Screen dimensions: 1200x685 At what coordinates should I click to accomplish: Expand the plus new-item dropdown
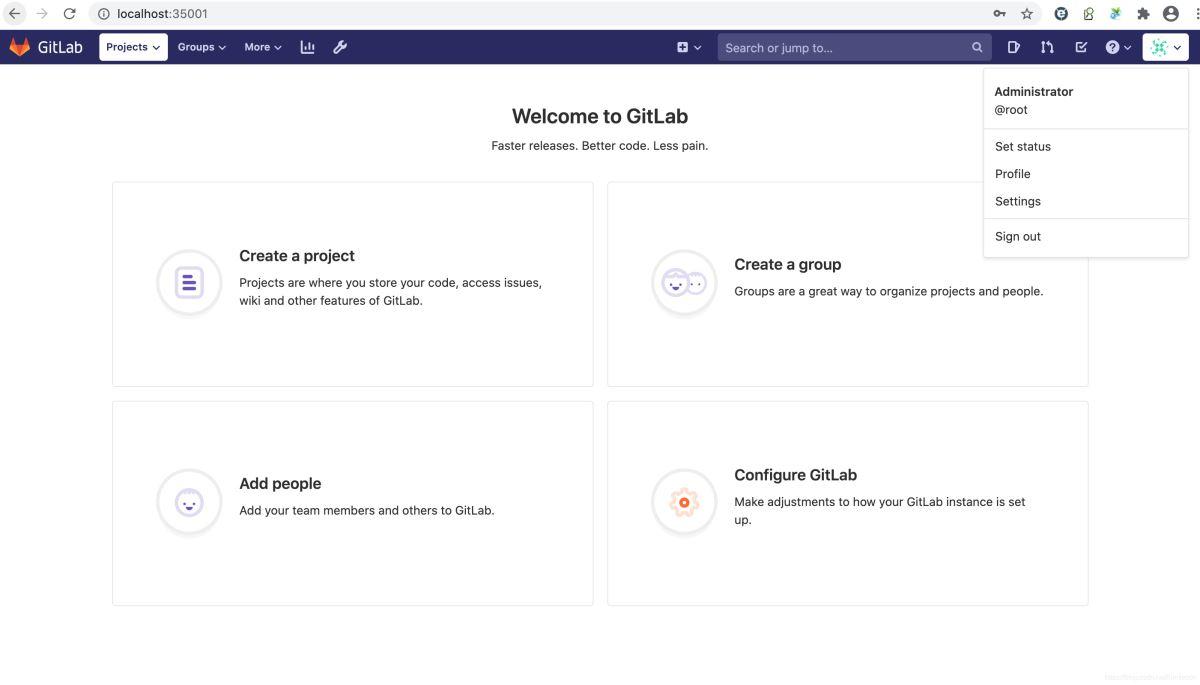pos(689,47)
